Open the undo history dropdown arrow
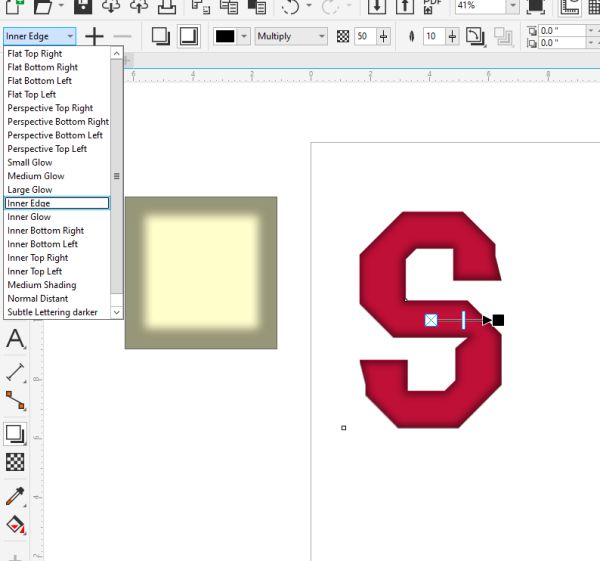This screenshot has height=561, width=600. coord(309,6)
